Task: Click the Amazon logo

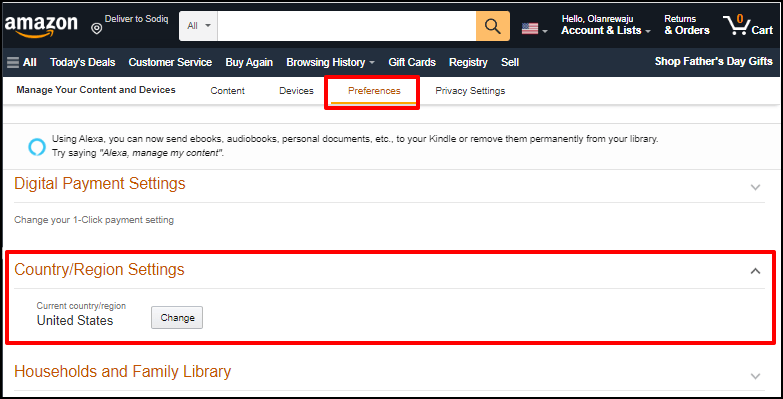Action: (41, 26)
